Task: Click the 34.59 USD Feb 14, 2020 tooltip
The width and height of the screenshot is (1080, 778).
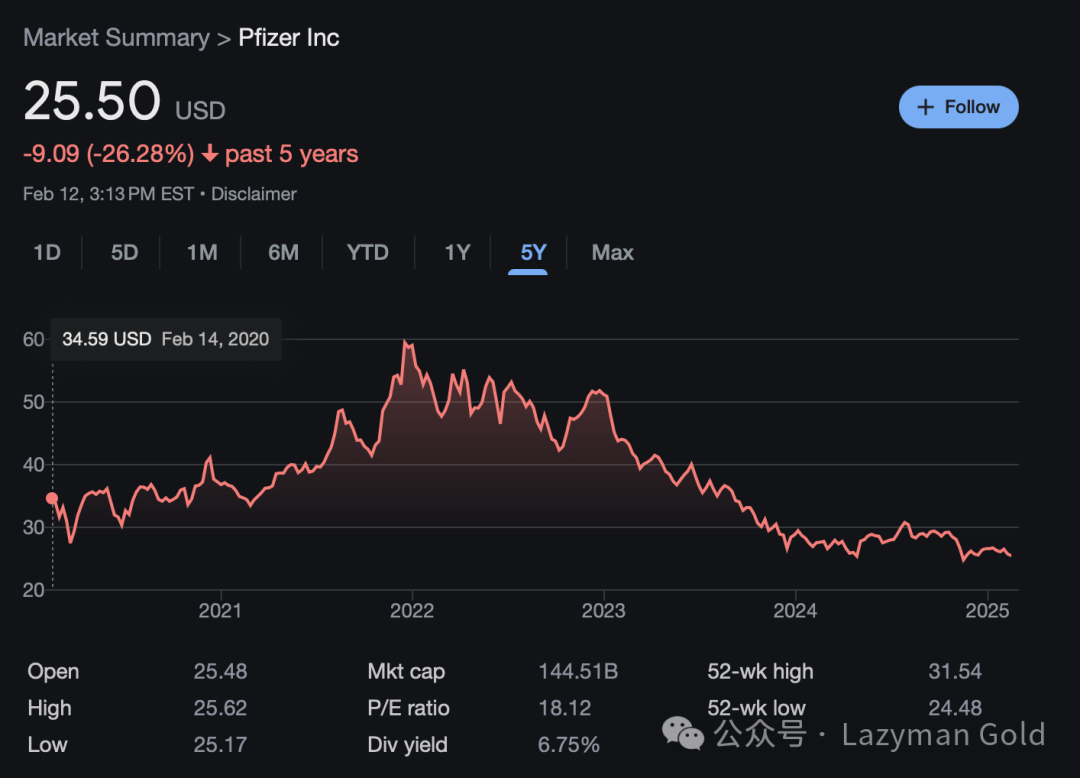Action: tap(166, 339)
